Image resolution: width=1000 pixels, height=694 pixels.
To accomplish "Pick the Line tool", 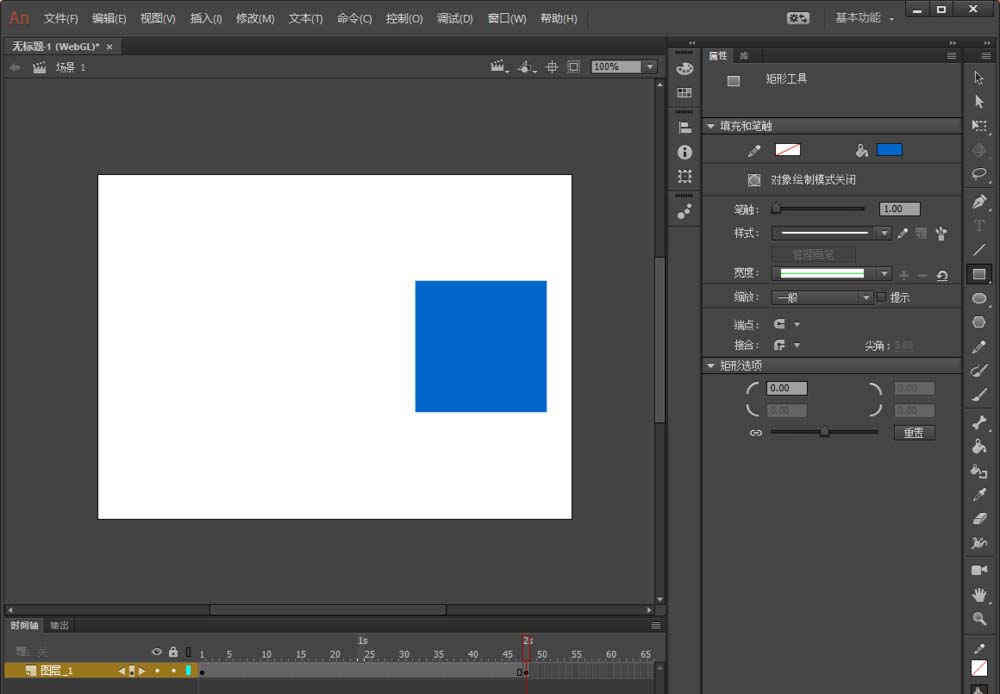I will click(979, 250).
